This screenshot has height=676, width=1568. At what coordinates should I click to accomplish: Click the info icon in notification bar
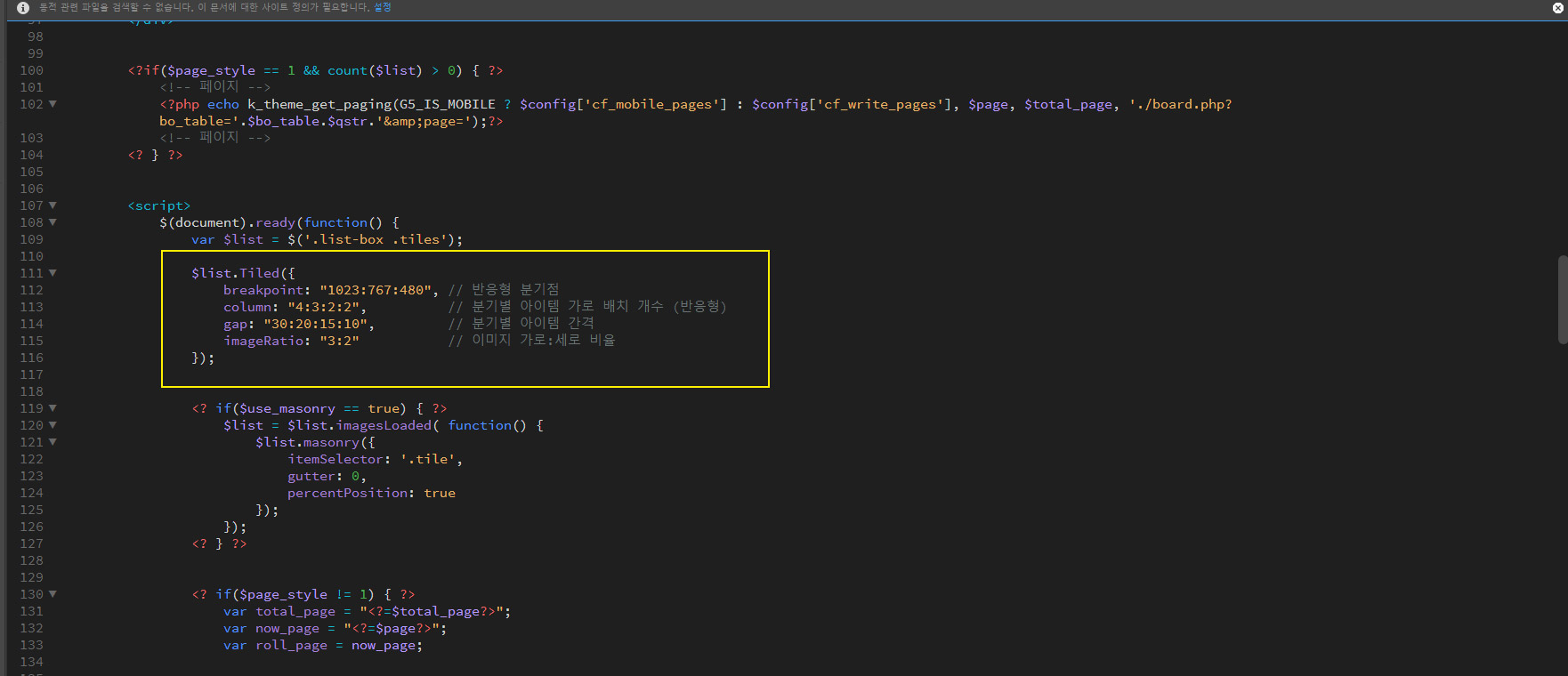point(23,7)
